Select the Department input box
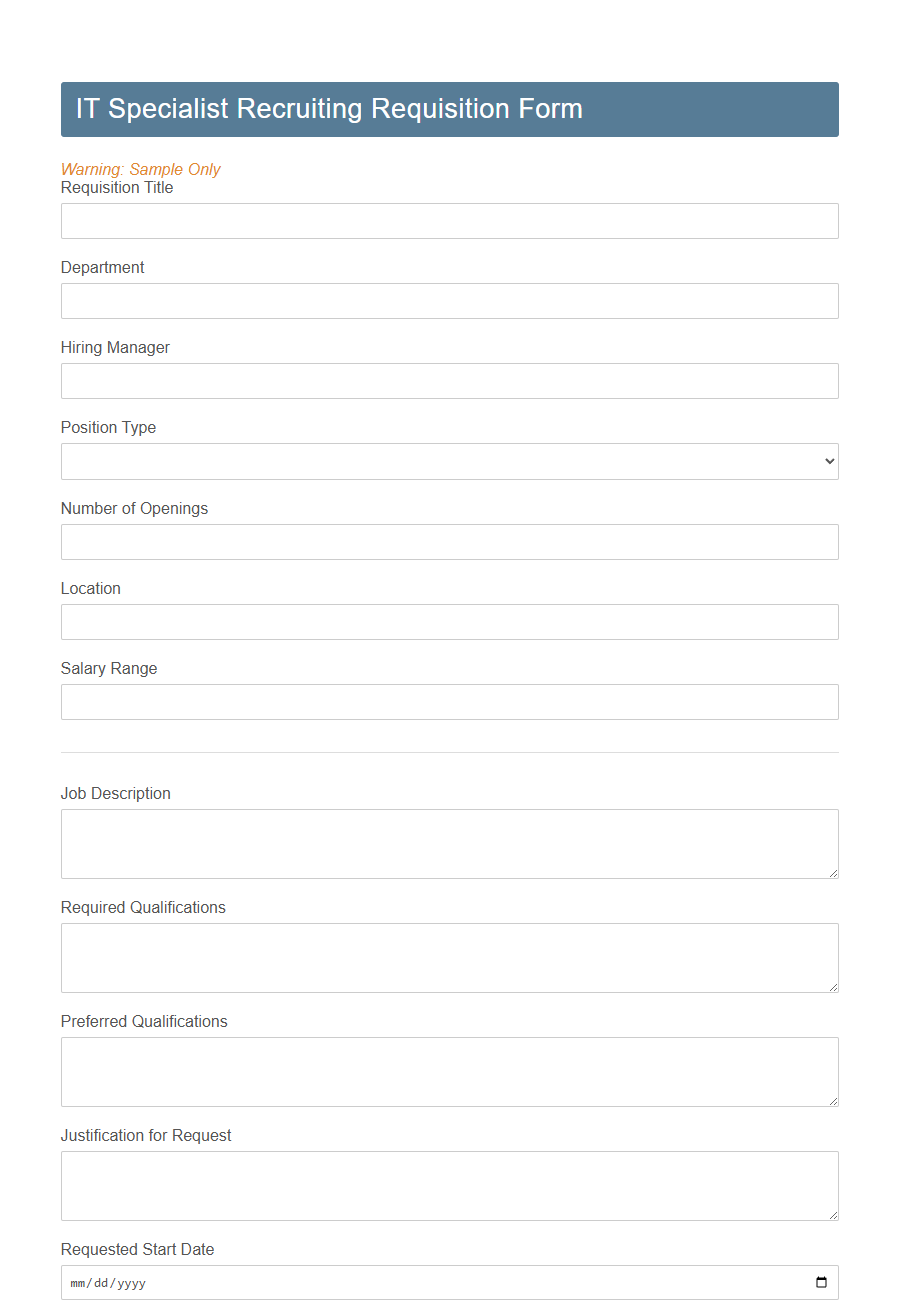The image size is (900, 1300). tap(450, 301)
